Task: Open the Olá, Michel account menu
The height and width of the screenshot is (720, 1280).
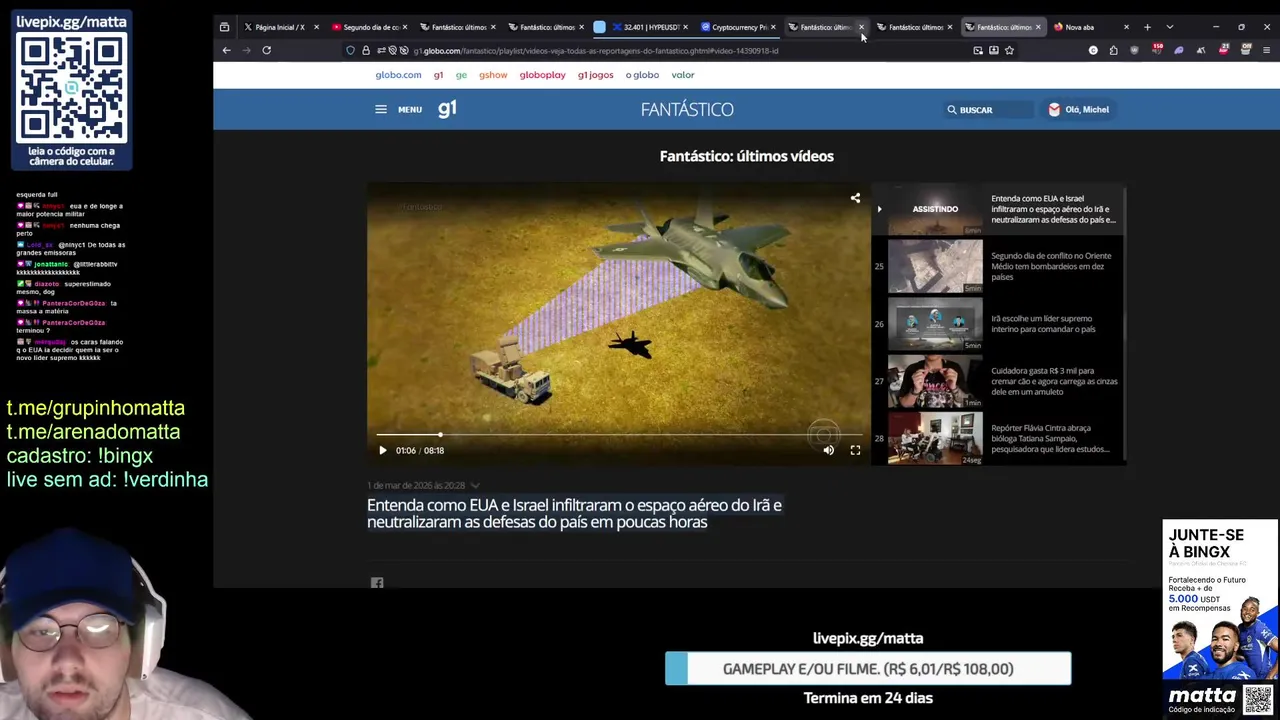Action: pyautogui.click(x=1078, y=110)
